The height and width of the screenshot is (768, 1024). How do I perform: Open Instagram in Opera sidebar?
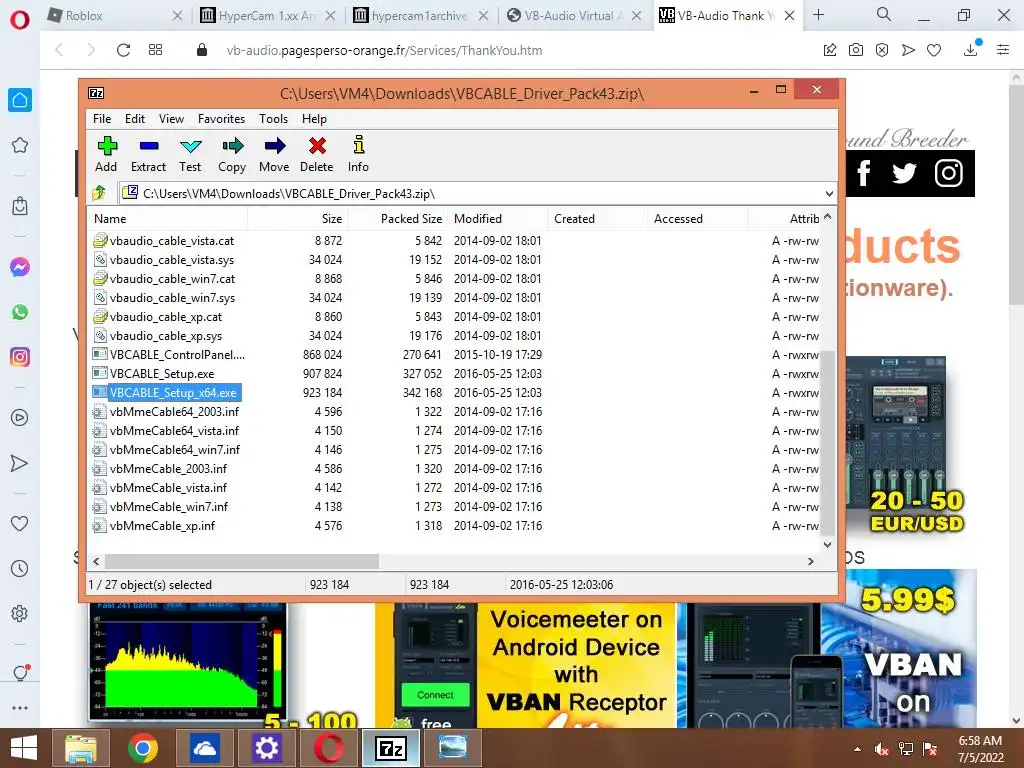click(20, 357)
